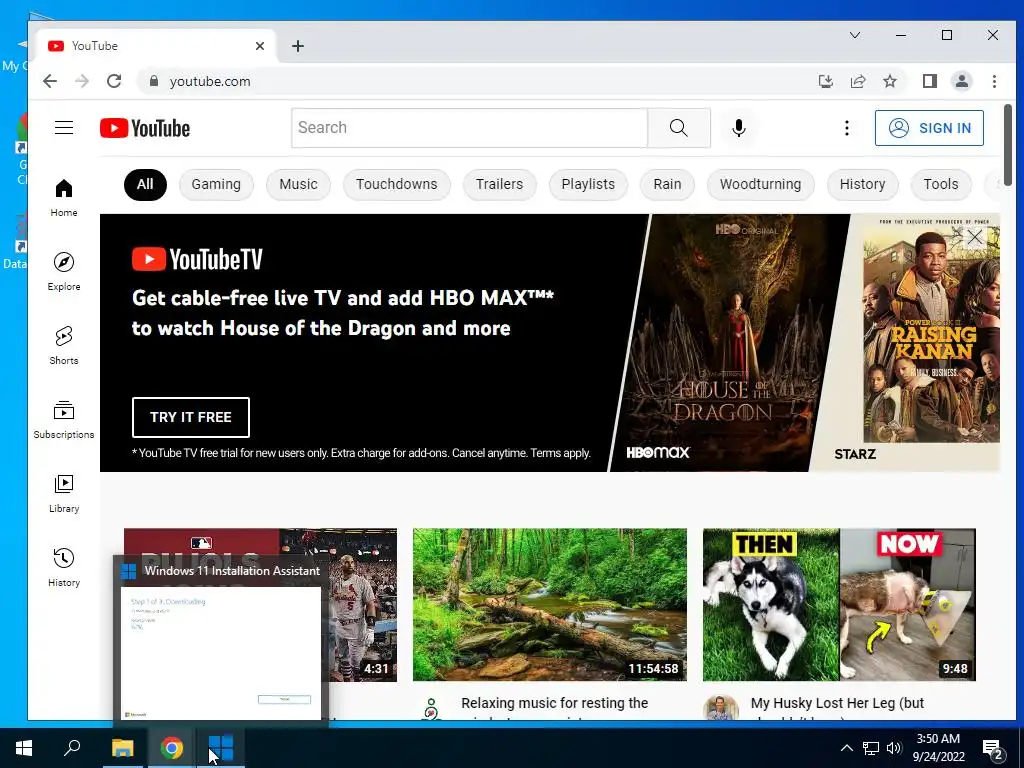Open Explore in the sidebar

64,272
